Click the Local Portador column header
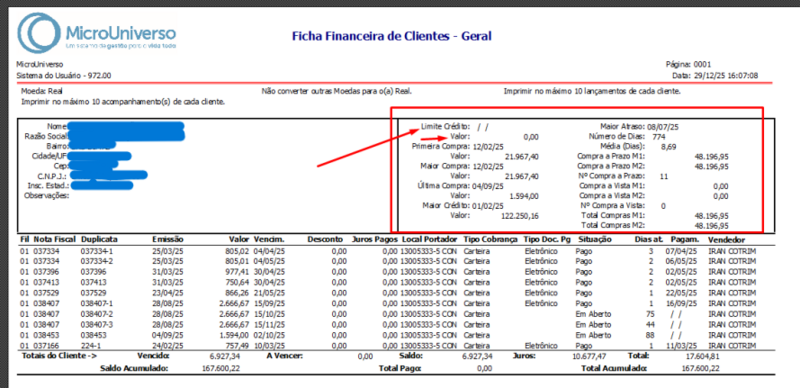This screenshot has width=800, height=388. pos(429,239)
